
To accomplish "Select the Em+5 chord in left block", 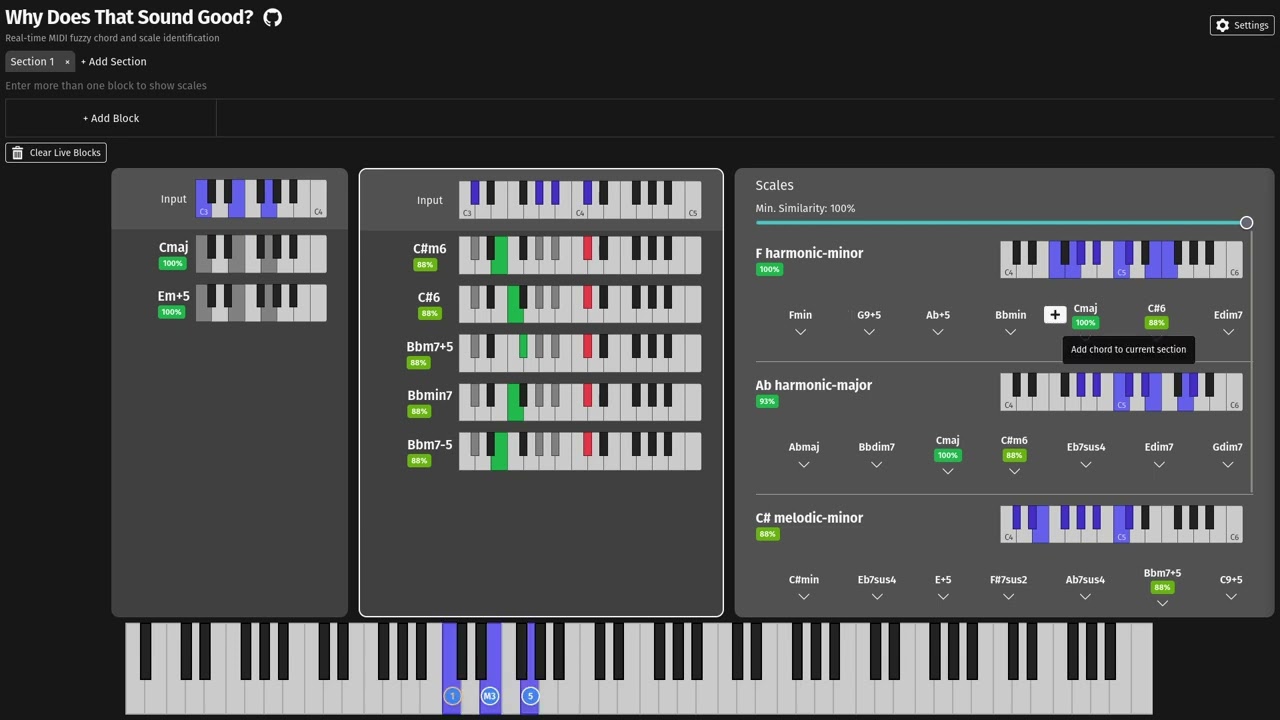I will pyautogui.click(x=173, y=296).
